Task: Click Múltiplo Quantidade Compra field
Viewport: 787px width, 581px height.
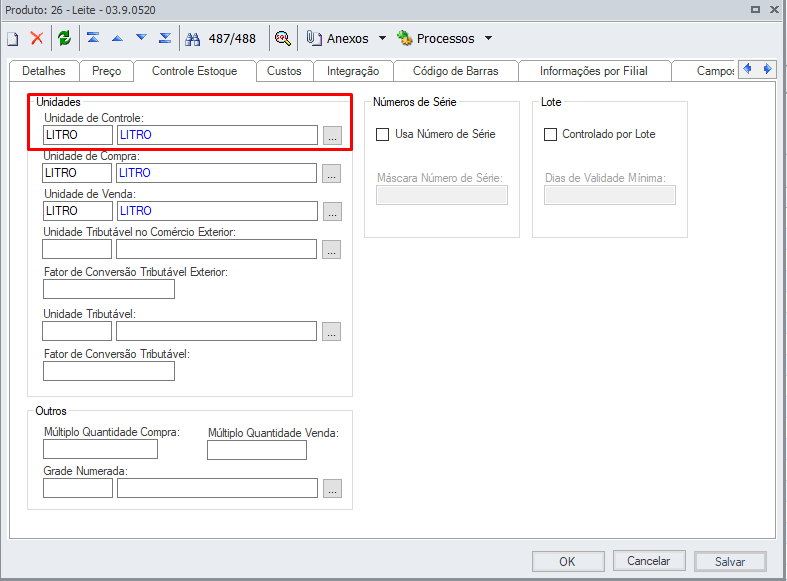Action: click(x=100, y=449)
